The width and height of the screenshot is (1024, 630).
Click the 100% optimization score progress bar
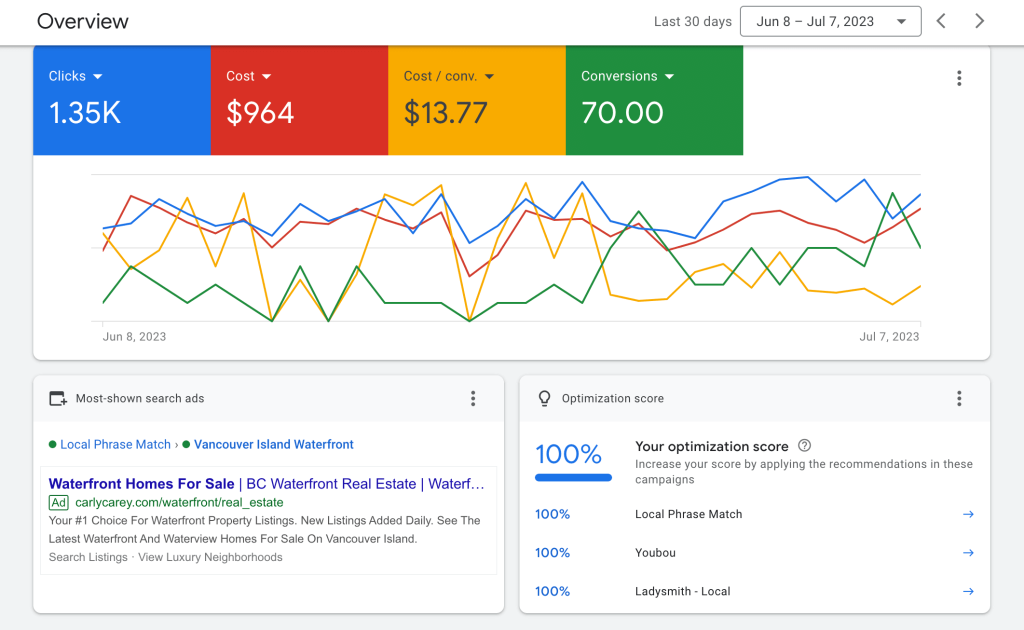pyautogui.click(x=573, y=477)
